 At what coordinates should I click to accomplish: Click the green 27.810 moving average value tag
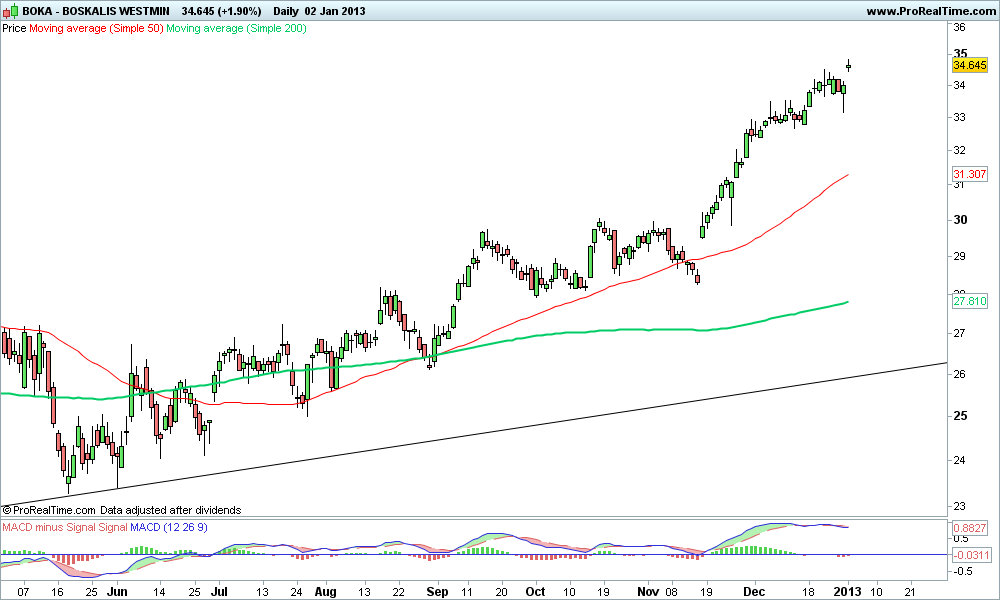click(969, 301)
